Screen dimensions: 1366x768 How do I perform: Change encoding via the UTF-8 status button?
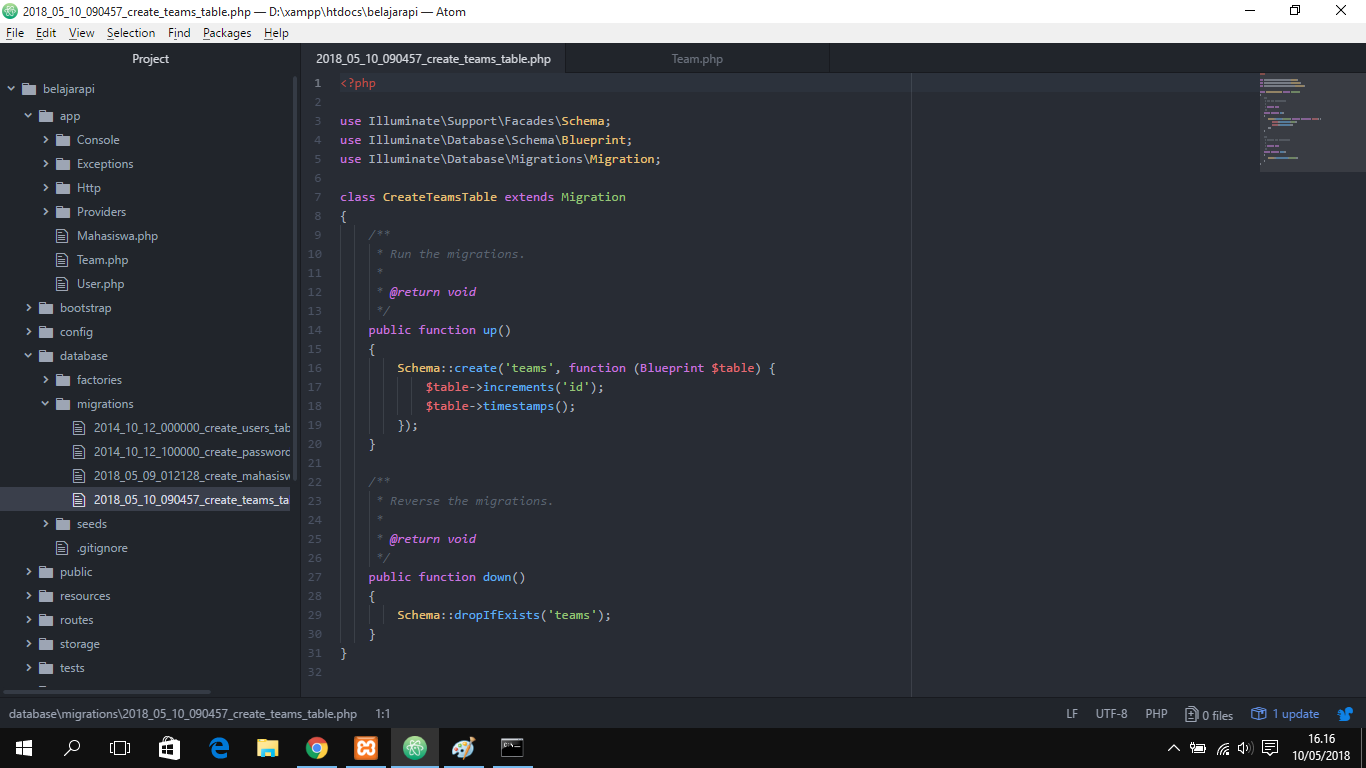pyautogui.click(x=1111, y=713)
